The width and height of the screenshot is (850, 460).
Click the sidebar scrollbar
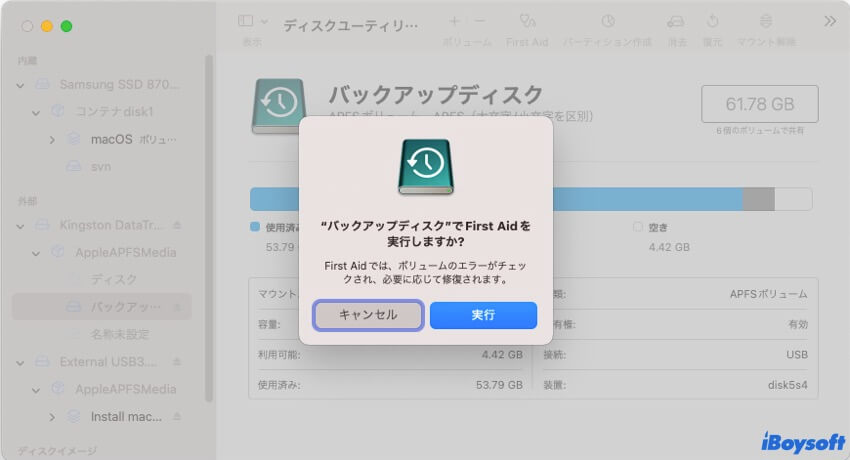coord(209,228)
